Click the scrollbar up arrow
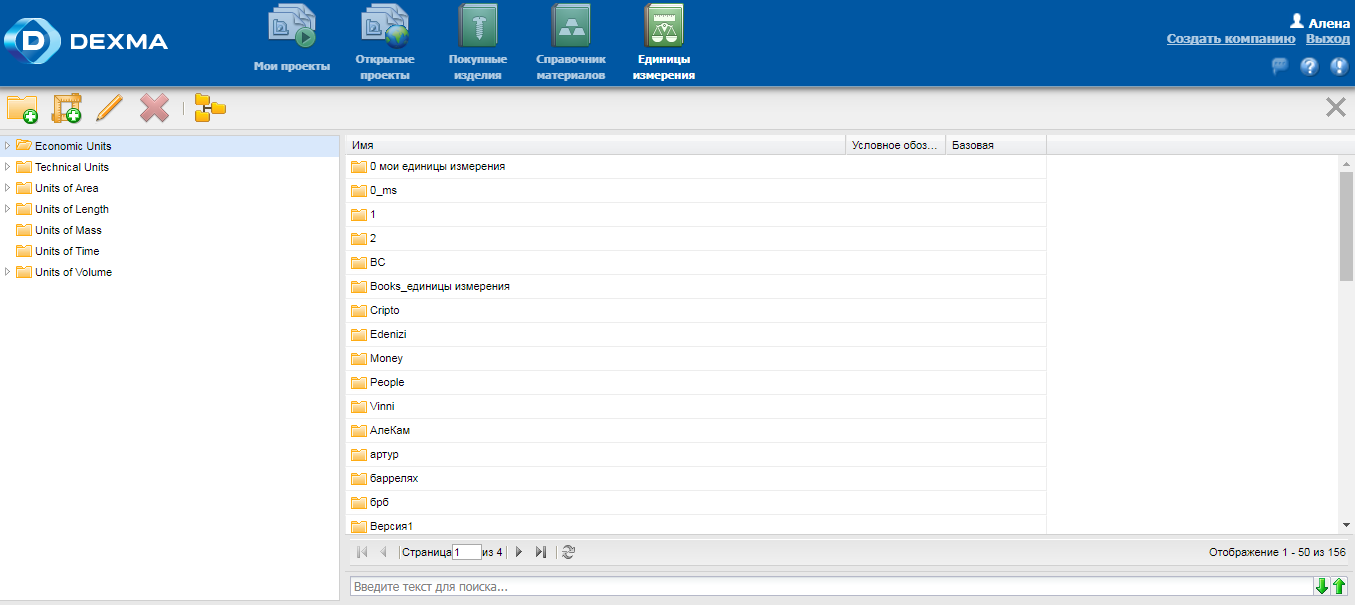1355x605 pixels. 1346,163
